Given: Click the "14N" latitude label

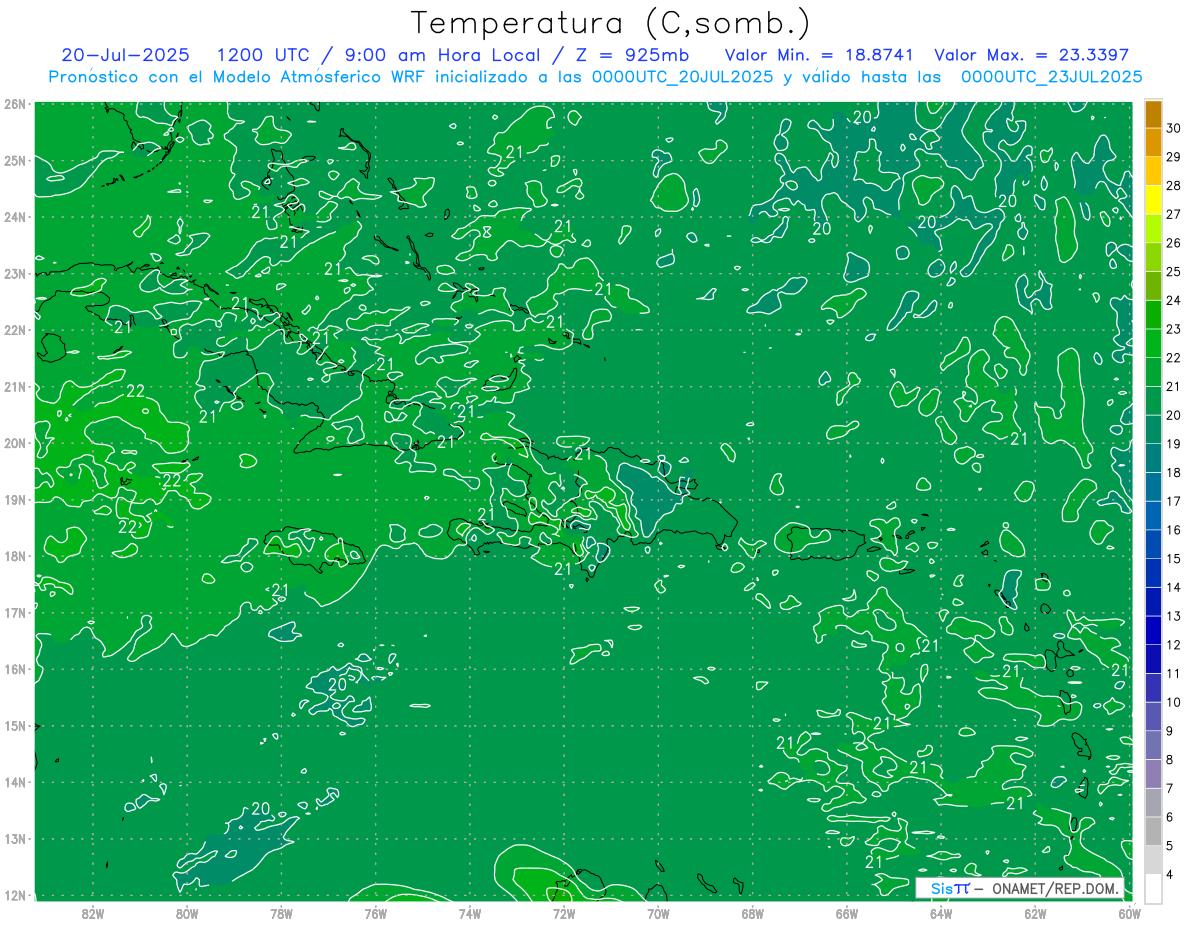Looking at the screenshot, I should coord(14,782).
